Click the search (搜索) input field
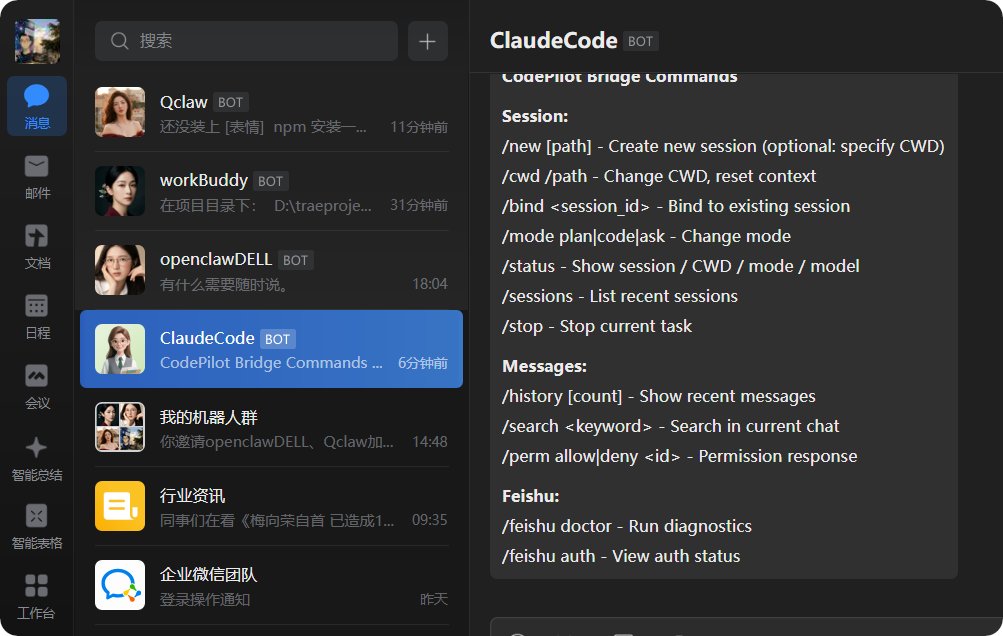 point(246,41)
